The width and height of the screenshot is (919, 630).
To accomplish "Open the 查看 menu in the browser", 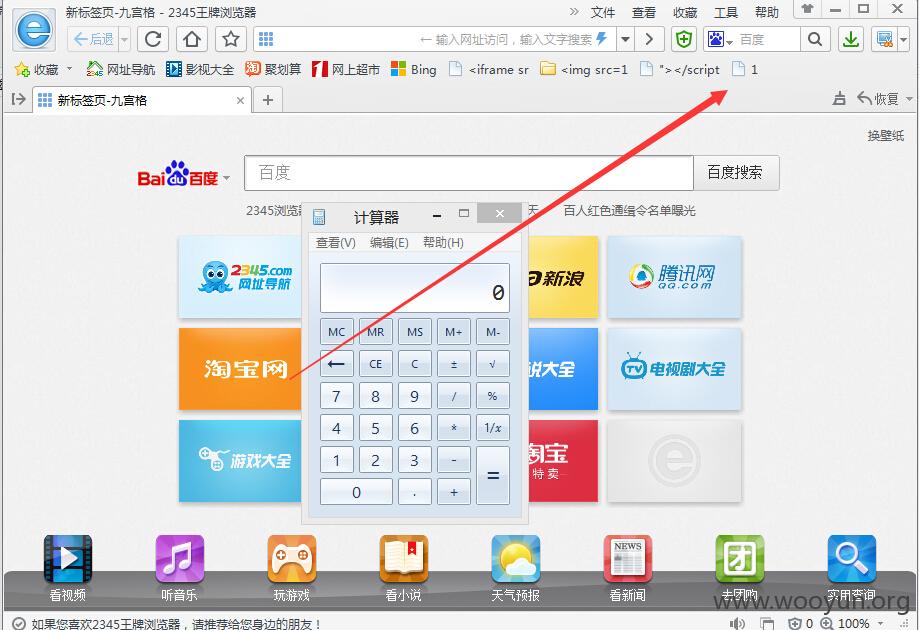I will click(644, 12).
